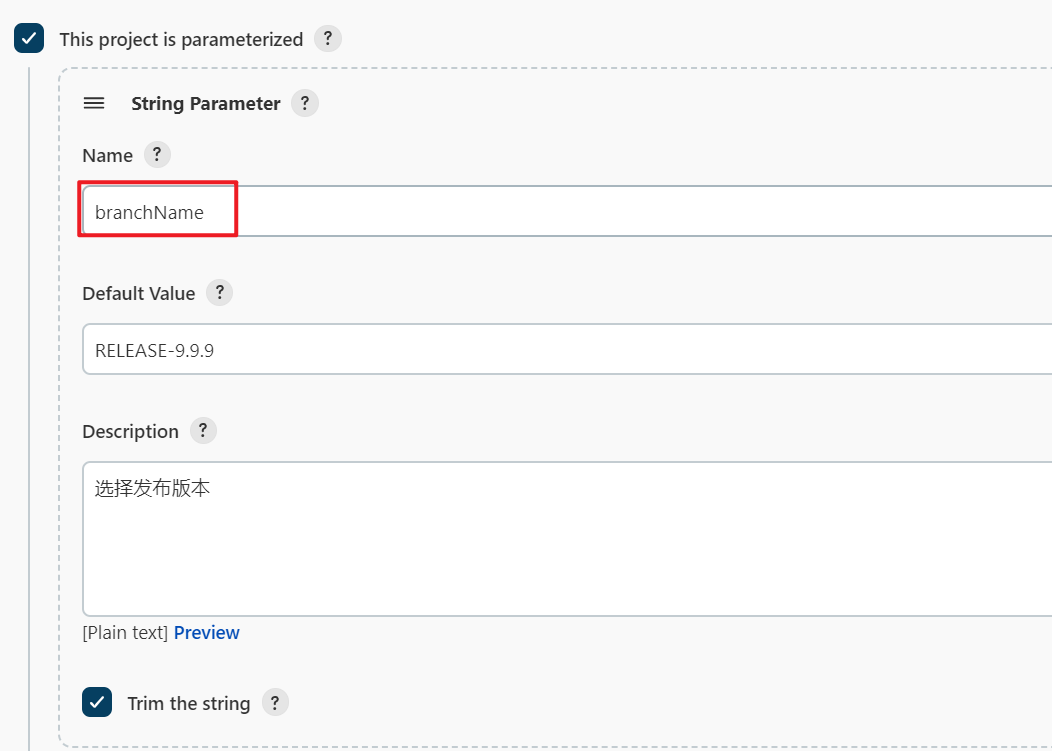Show help for String Parameter heading
The image size is (1052, 751).
305,103
